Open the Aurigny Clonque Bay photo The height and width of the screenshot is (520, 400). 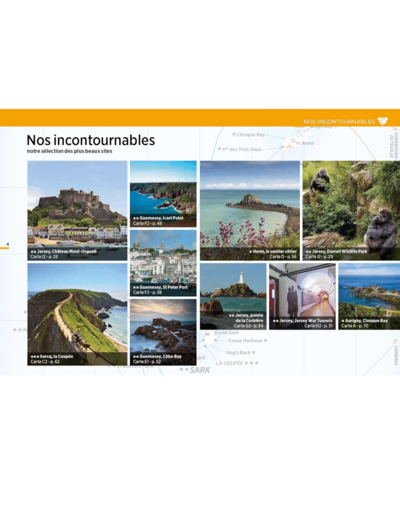point(369,296)
